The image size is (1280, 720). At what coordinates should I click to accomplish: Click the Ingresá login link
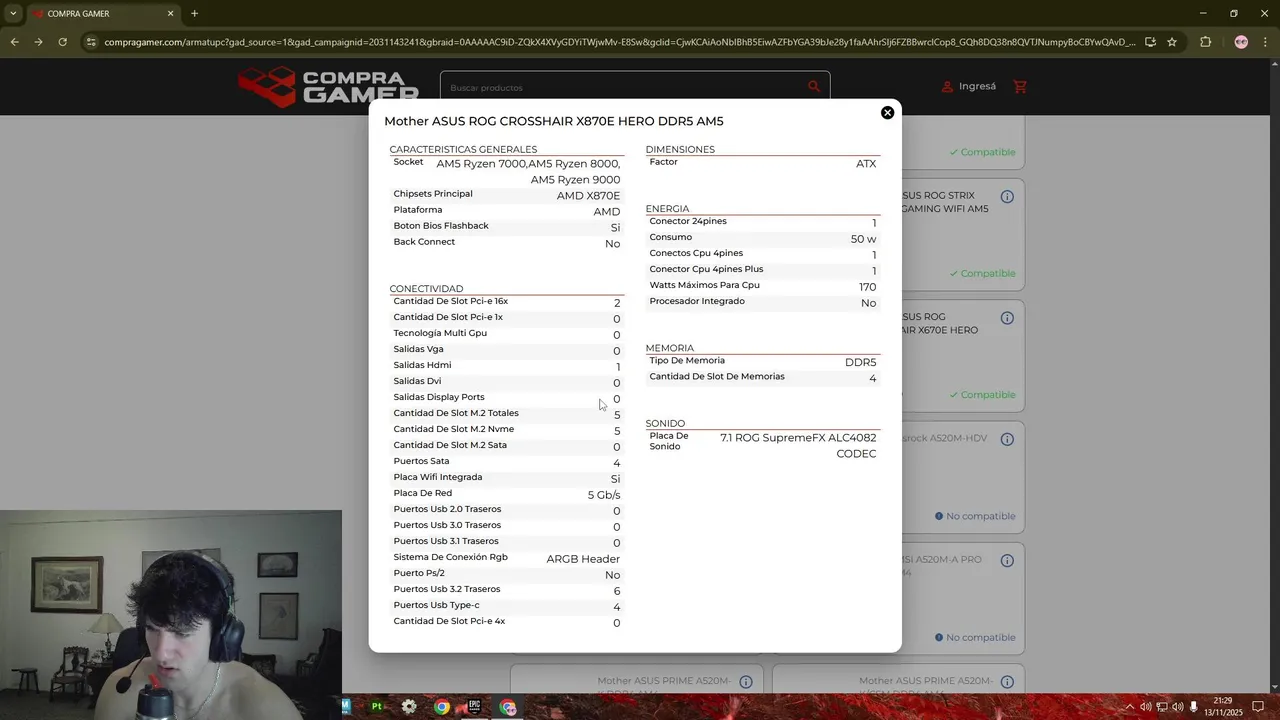tap(969, 87)
